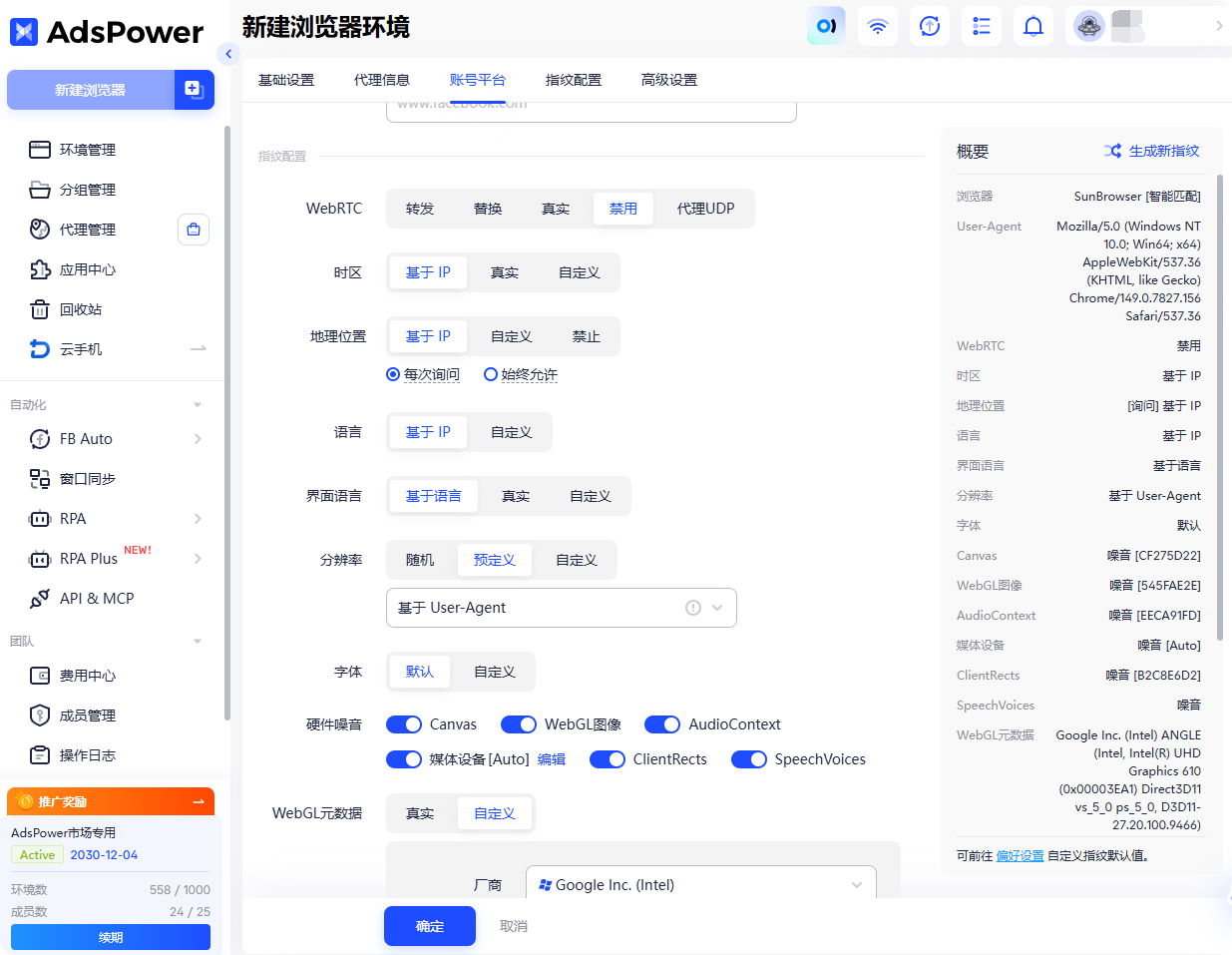Viewport: 1232px width, 955px height.
Task: Open 应用中心 puzzle icon item
Action: 88,269
